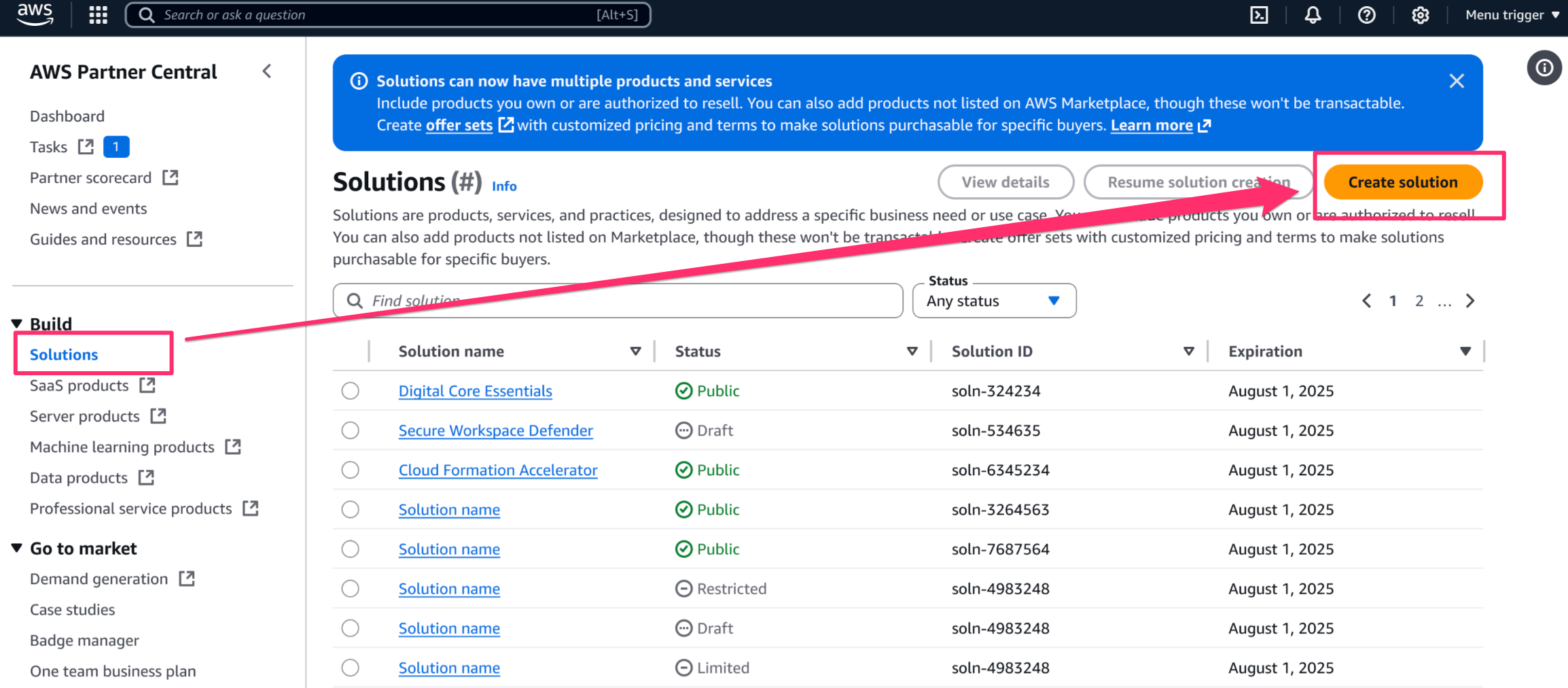Viewport: 1568px width, 688px height.
Task: Select the Cloud Formation Accelerator radio button
Action: [351, 470]
